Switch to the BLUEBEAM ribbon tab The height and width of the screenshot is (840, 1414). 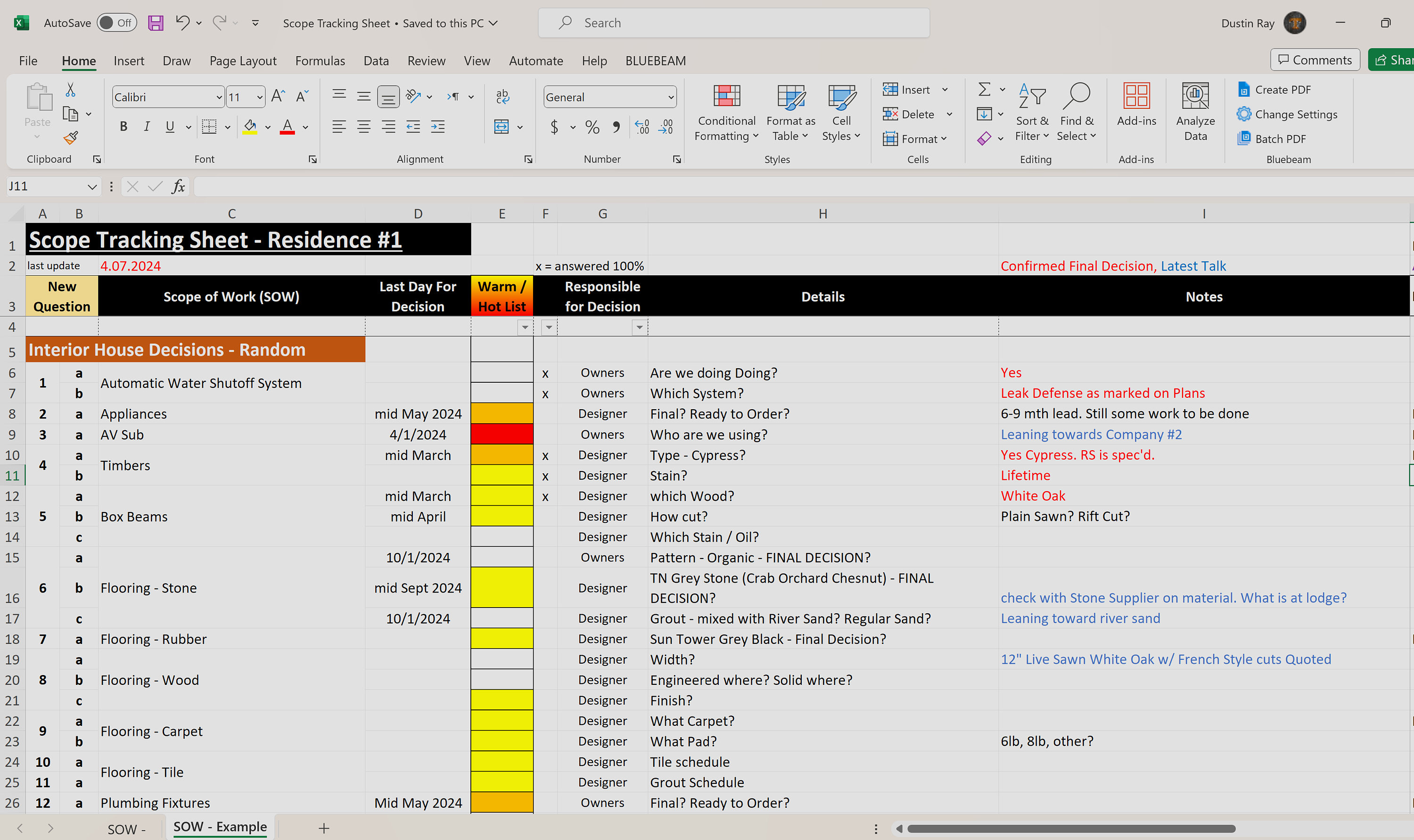[x=655, y=60]
